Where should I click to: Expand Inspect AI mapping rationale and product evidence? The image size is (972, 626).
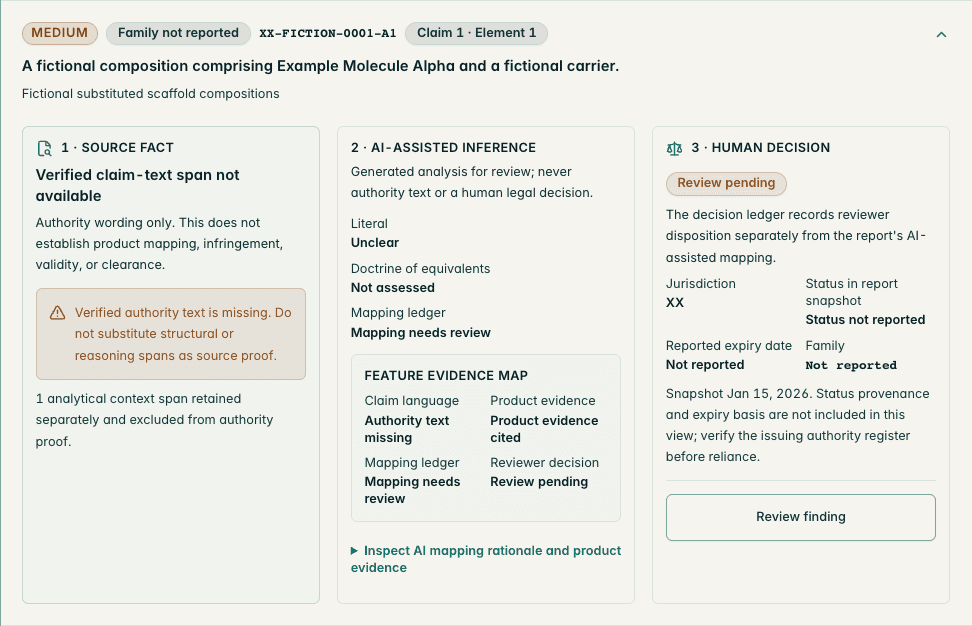(x=486, y=559)
